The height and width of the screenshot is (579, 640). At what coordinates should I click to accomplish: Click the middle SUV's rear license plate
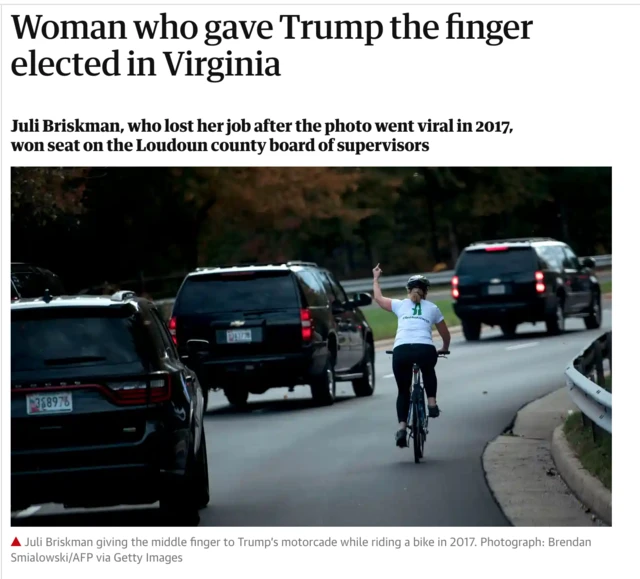pyautogui.click(x=239, y=336)
